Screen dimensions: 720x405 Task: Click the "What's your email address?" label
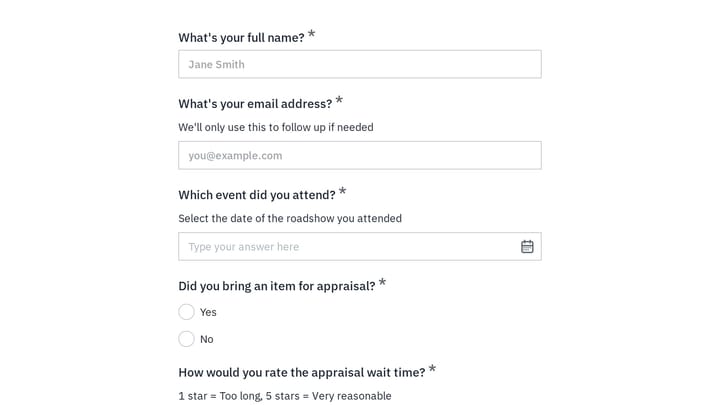[255, 104]
